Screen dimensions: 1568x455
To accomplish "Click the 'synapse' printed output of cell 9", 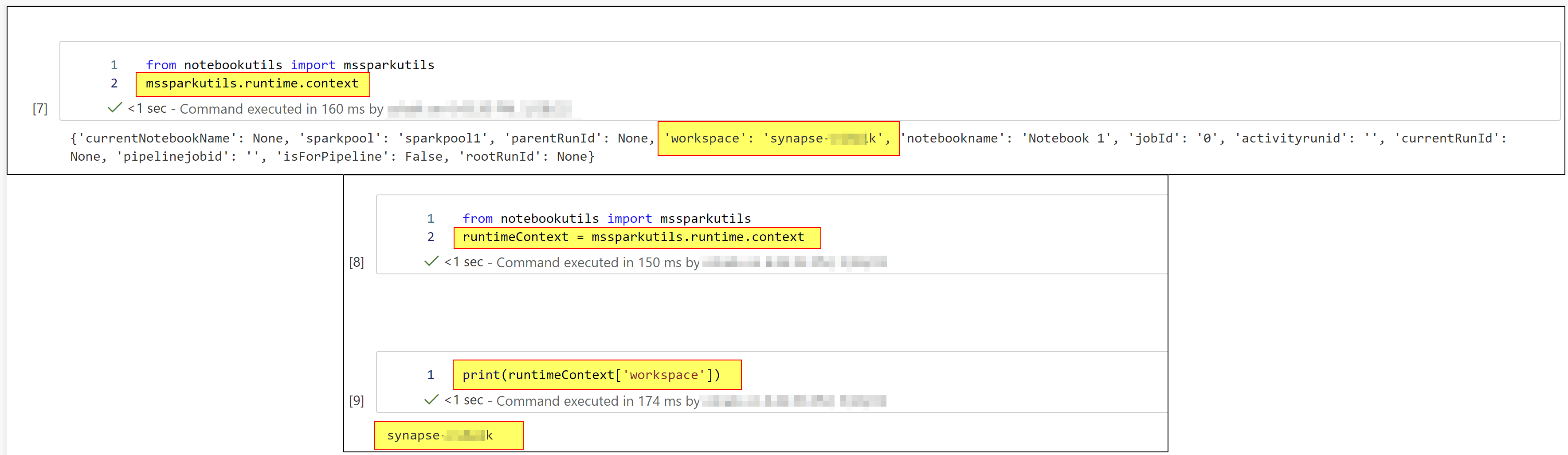I will coord(439,435).
